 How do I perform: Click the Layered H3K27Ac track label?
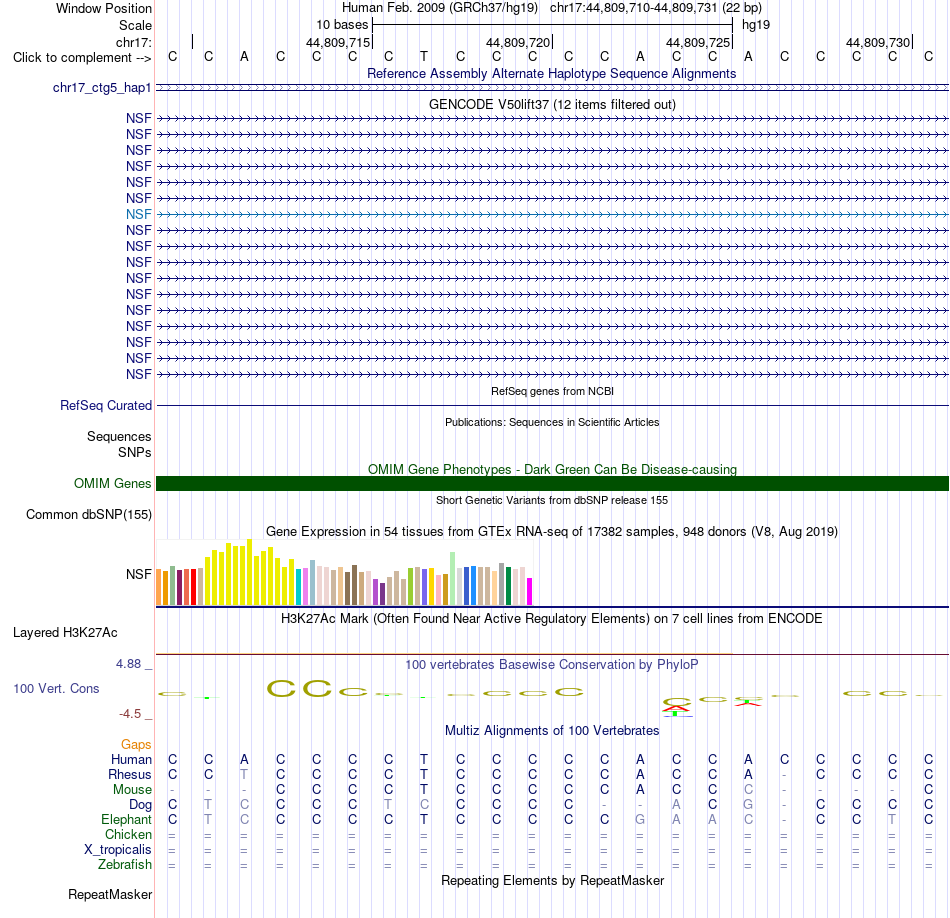(x=65, y=633)
